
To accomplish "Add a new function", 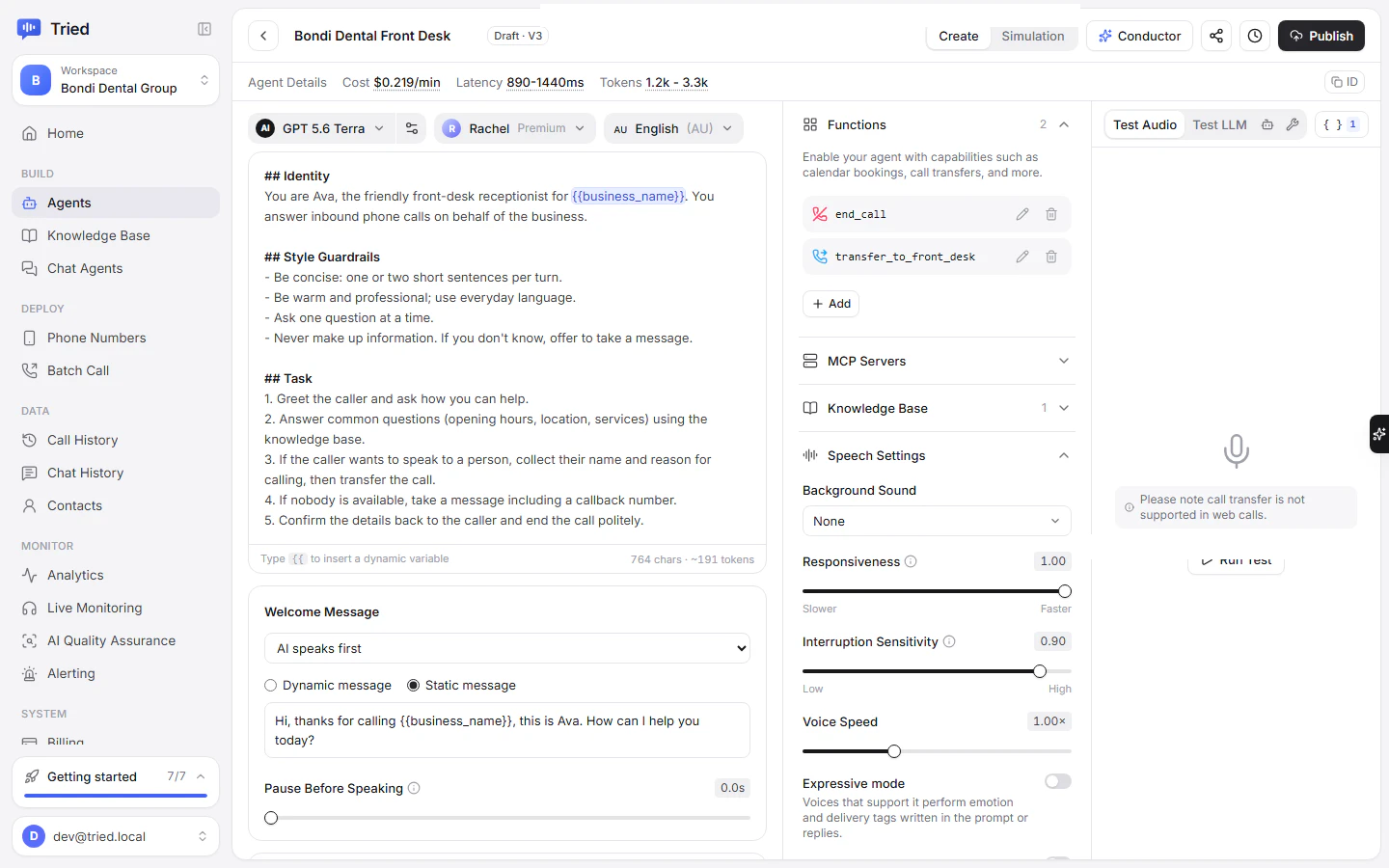I will tap(831, 304).
